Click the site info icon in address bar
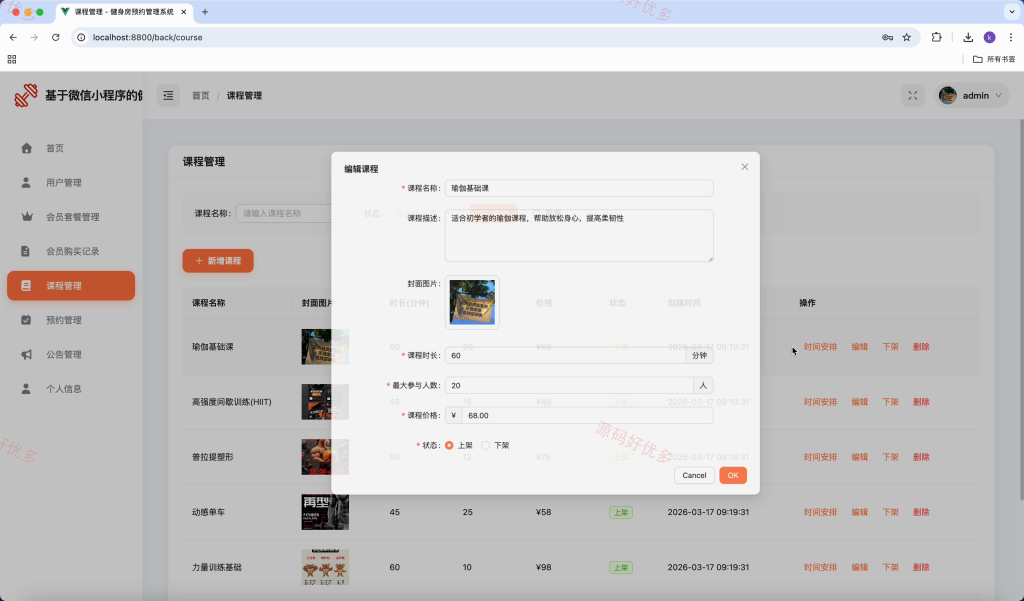Screen dimensions: 1024x601 (x=81, y=37)
